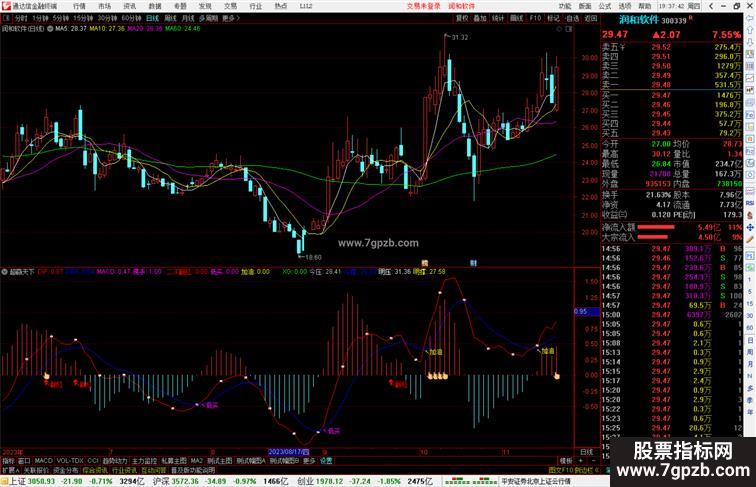Click the 买一 price 29.47
The height and width of the screenshot is (487, 756).
[x=661, y=95]
